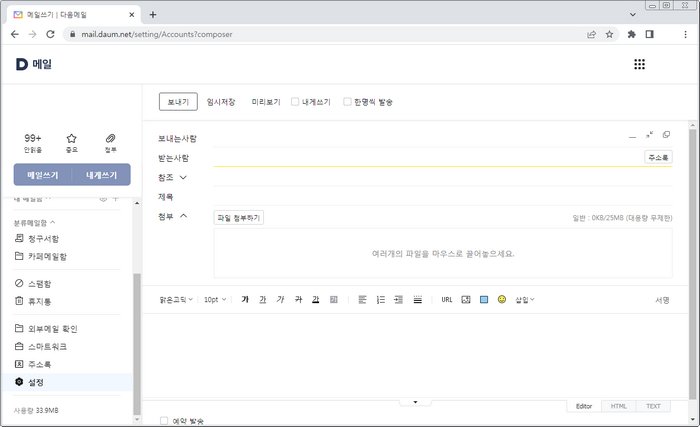Image resolution: width=700 pixels, height=427 pixels.
Task: Insert a URL link
Action: 447,300
